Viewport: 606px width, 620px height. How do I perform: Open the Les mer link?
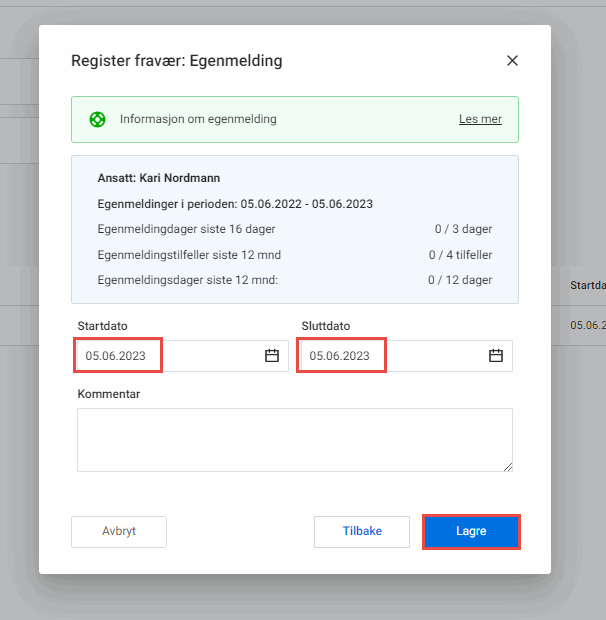pyautogui.click(x=480, y=119)
